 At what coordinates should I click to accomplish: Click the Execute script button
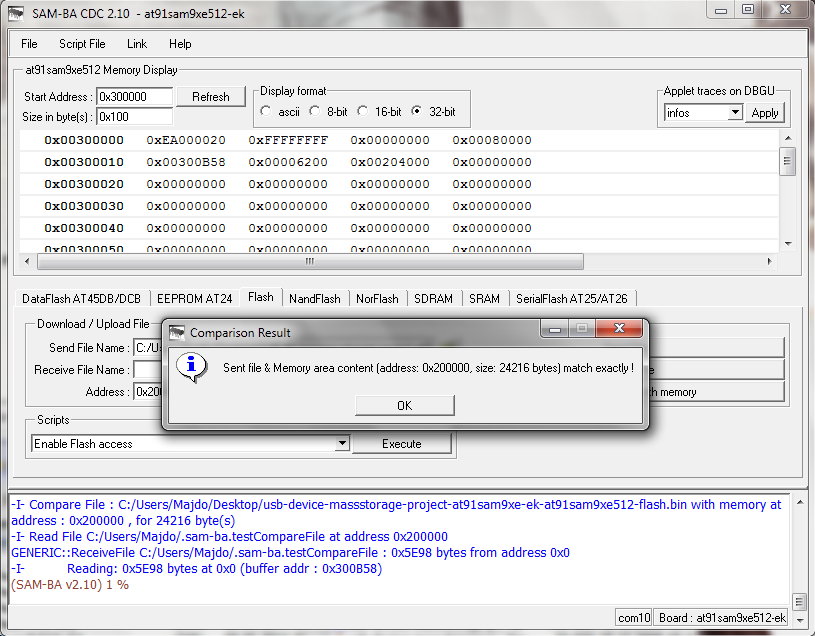point(401,444)
